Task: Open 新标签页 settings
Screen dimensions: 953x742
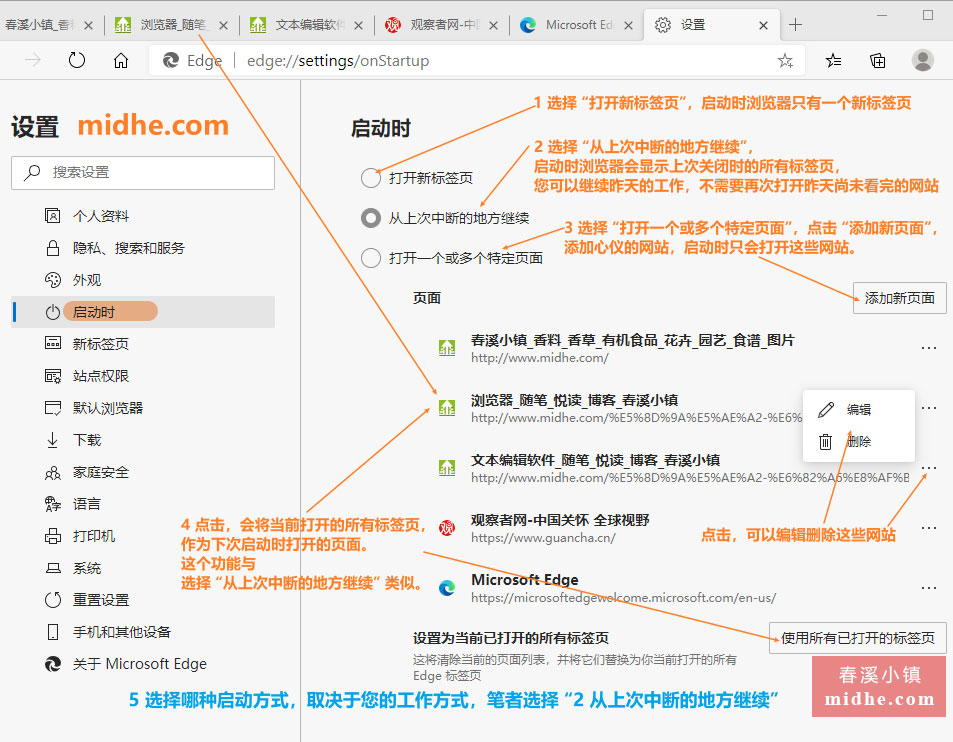Action: coord(143,344)
